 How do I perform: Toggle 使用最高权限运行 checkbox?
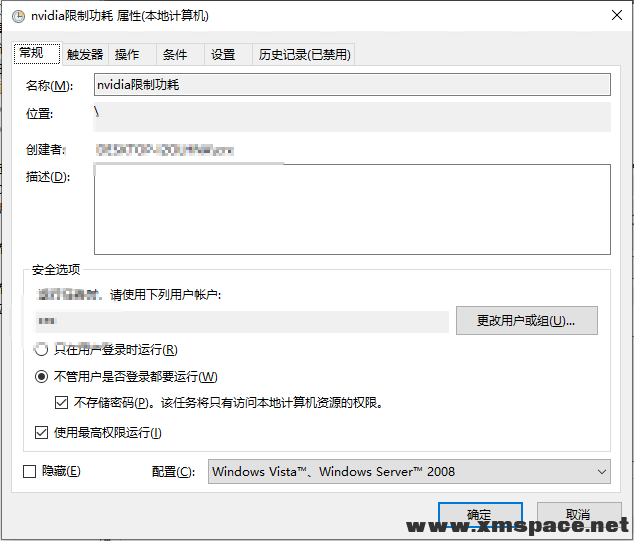[x=41, y=433]
